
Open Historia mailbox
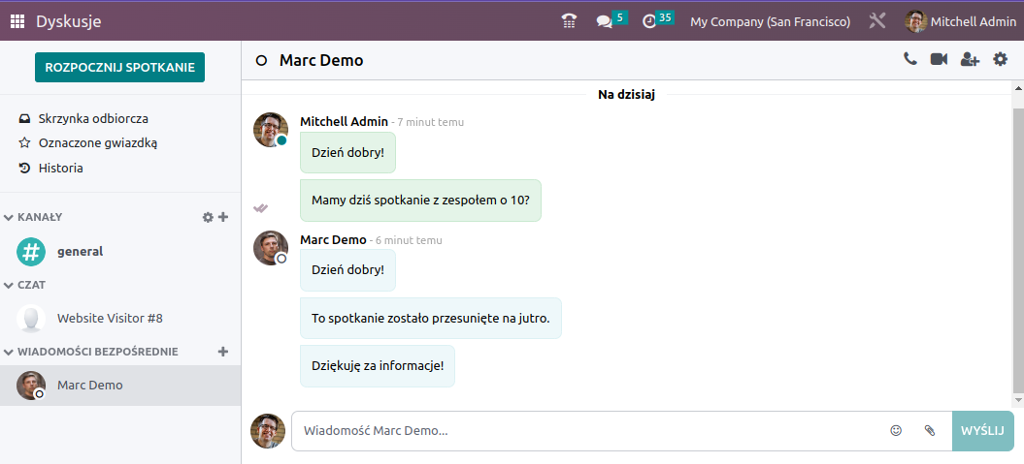(60, 168)
